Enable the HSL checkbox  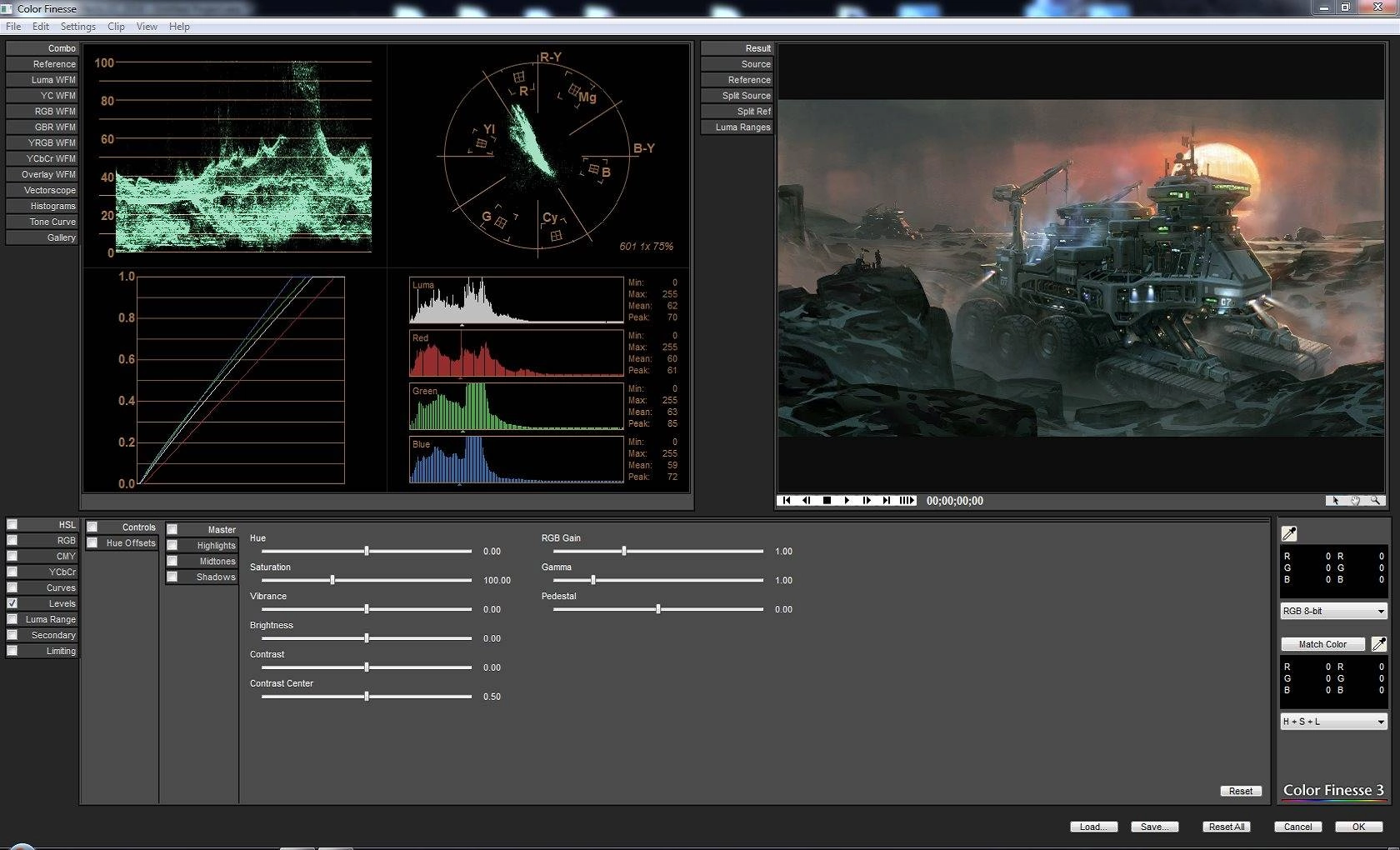click(12, 524)
